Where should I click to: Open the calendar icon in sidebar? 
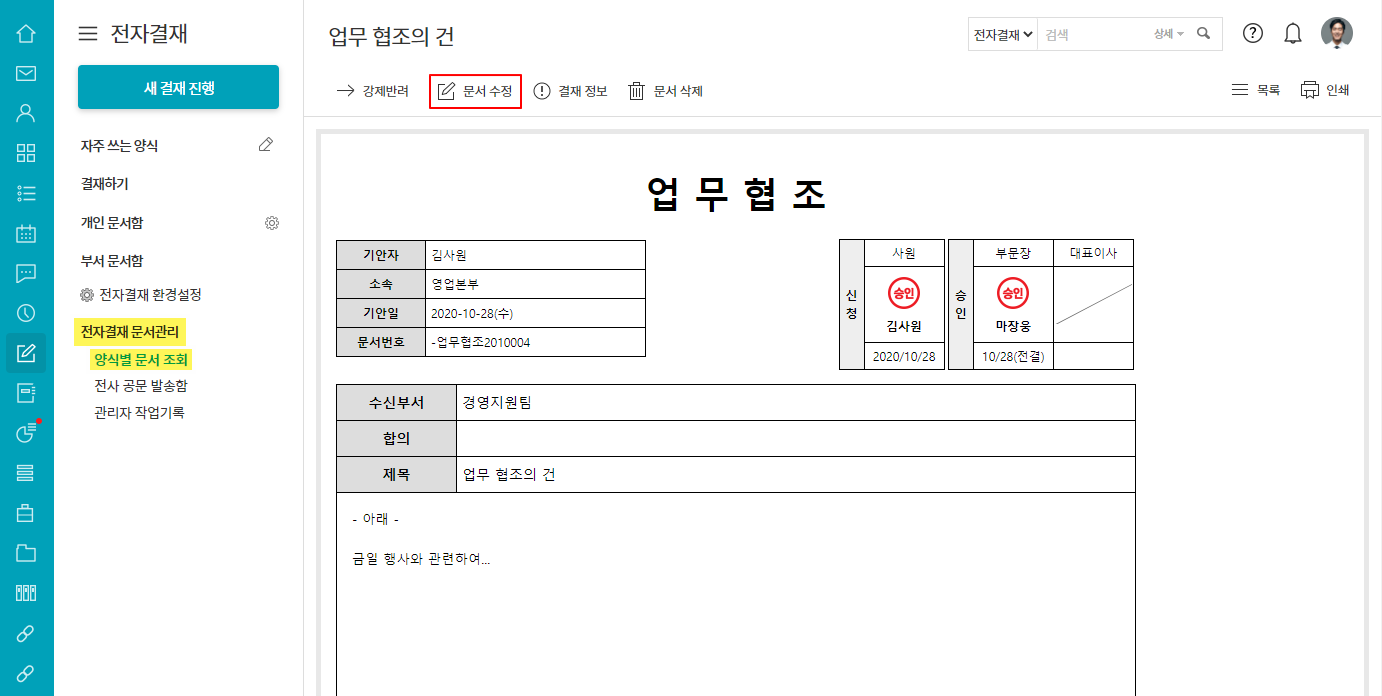[x=26, y=234]
